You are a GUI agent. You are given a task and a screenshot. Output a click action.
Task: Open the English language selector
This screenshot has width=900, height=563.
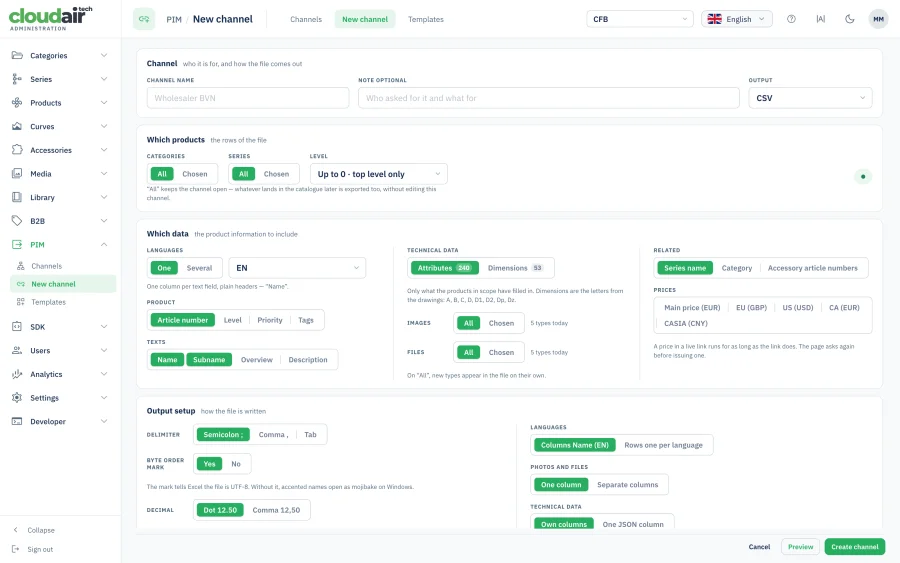[x=736, y=19]
